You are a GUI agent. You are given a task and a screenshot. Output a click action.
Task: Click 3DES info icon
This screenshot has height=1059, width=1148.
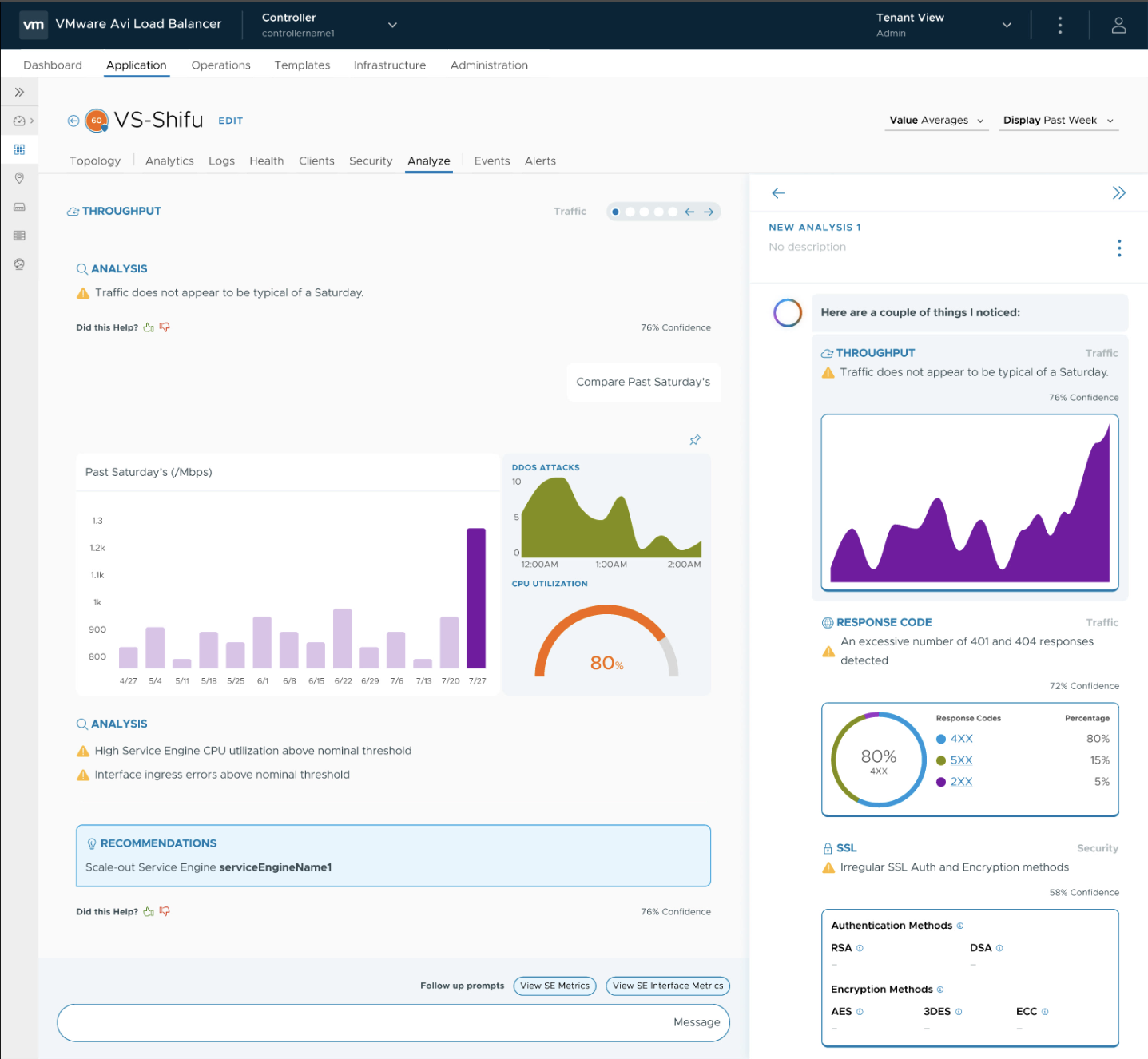click(959, 1012)
